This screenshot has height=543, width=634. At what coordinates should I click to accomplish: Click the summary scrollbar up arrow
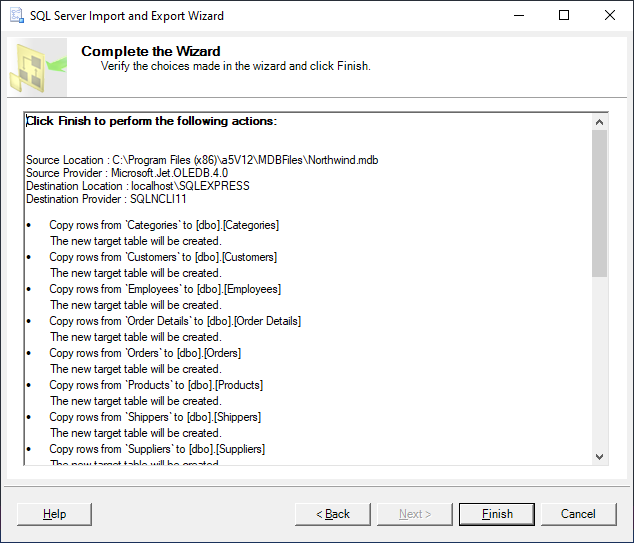tap(600, 122)
